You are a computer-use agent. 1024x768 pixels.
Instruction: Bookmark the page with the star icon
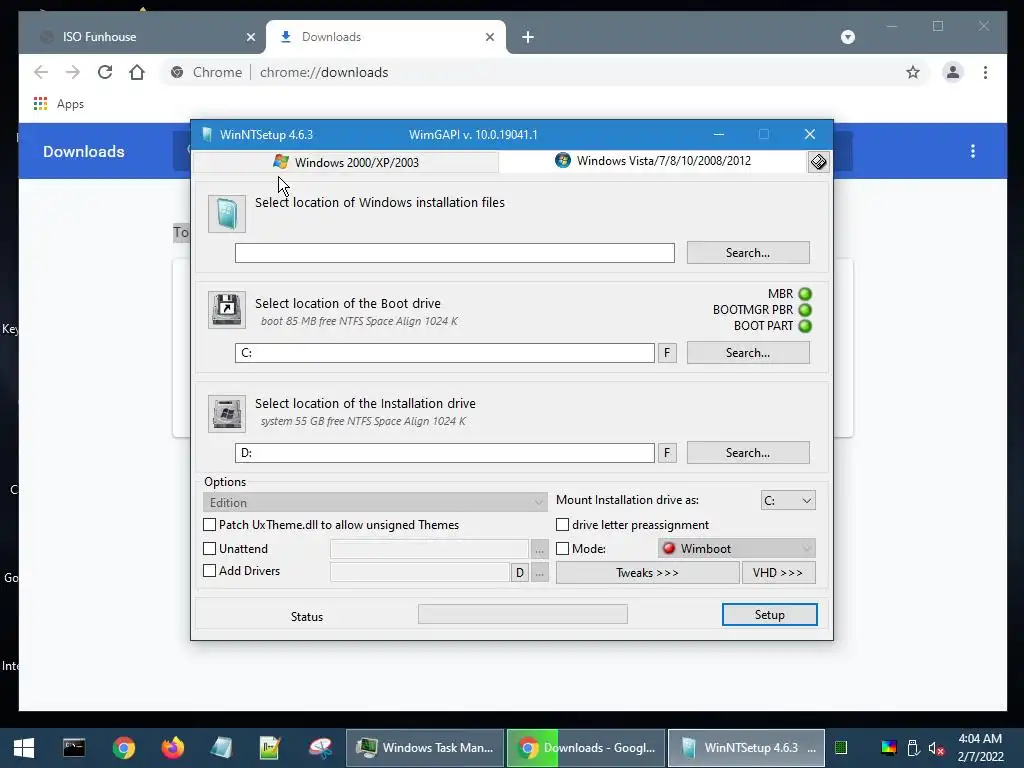pos(913,72)
